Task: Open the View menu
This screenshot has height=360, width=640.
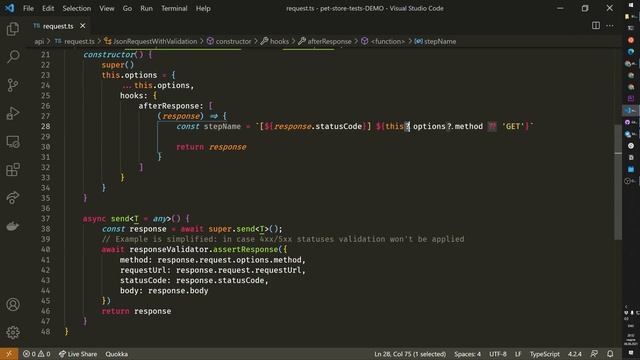Action: [x=107, y=8]
